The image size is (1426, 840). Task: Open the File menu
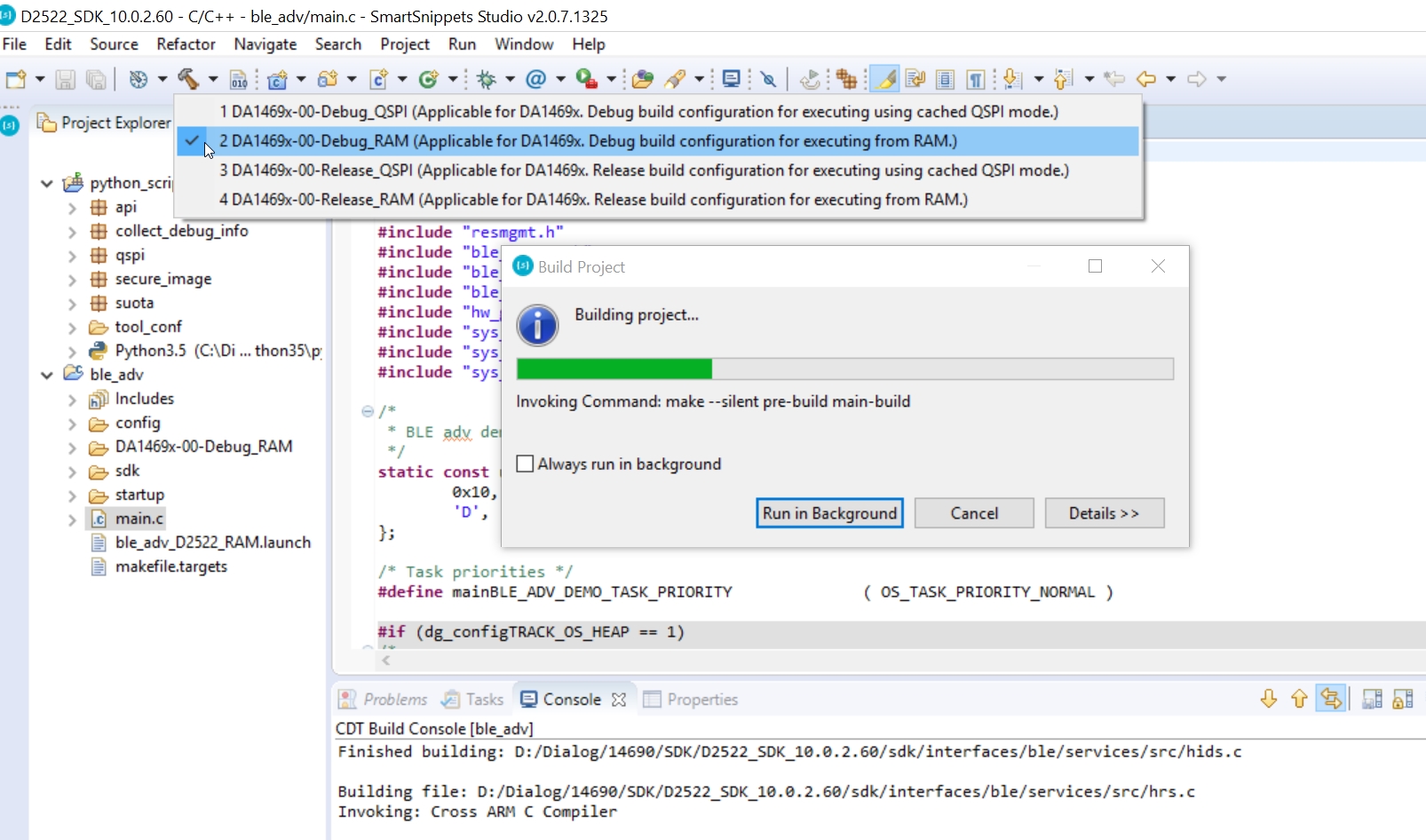tap(14, 44)
